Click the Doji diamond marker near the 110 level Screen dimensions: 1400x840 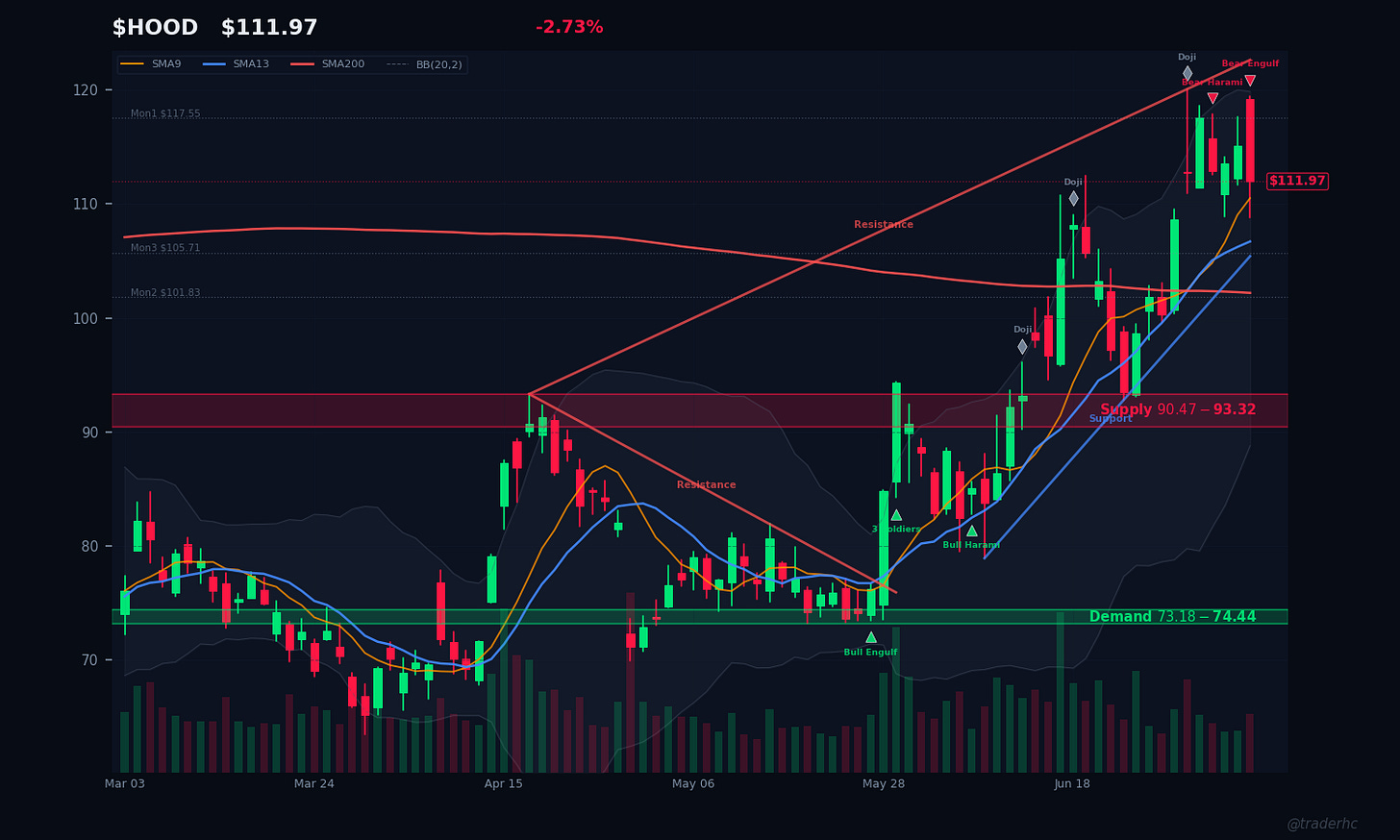click(x=1073, y=198)
